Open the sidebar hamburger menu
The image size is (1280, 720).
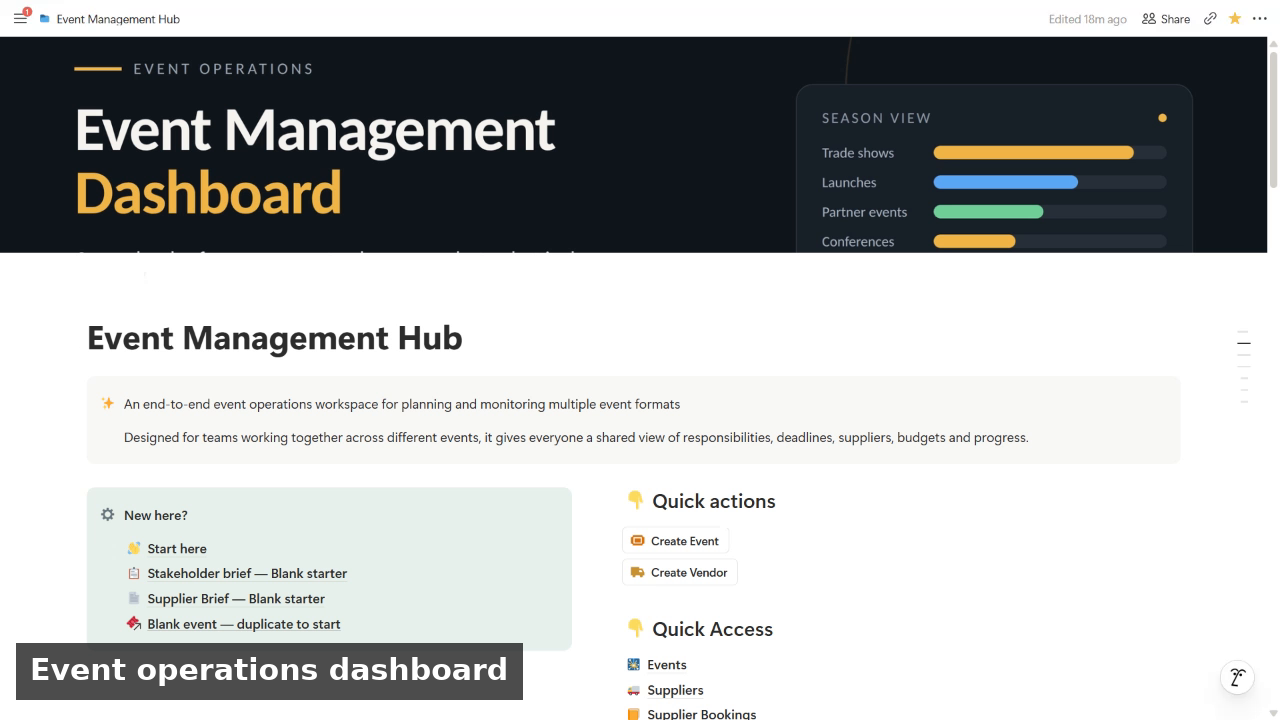pyautogui.click(x=20, y=18)
